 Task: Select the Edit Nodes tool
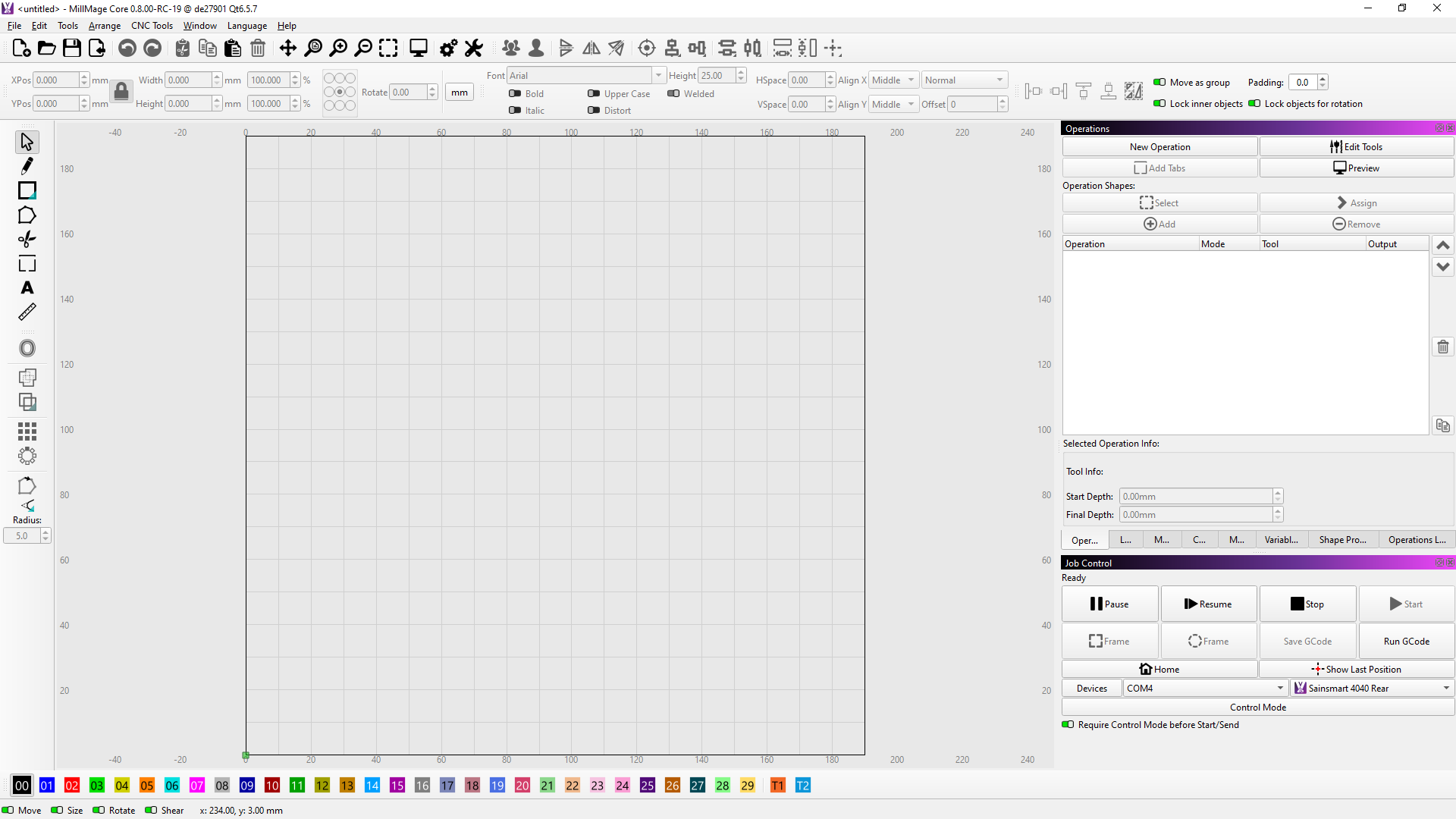pyautogui.click(x=27, y=166)
